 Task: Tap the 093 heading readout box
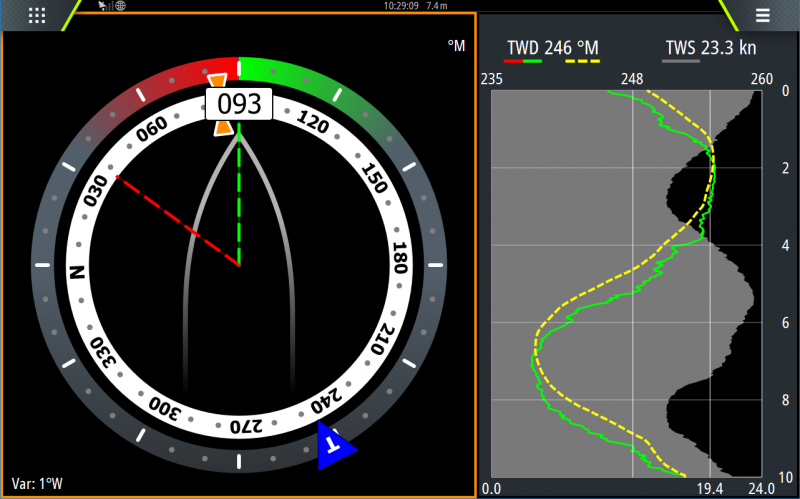[239, 103]
